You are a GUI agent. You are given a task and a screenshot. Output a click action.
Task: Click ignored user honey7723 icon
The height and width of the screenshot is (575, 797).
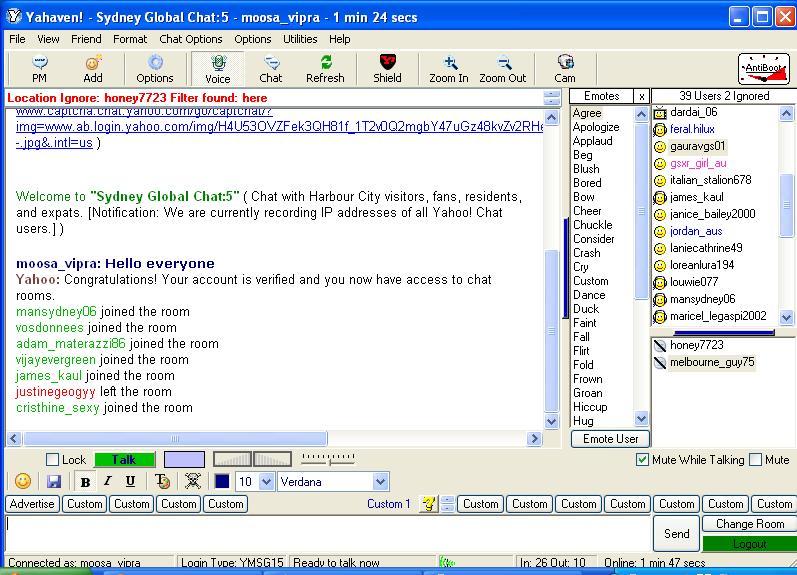pos(660,345)
